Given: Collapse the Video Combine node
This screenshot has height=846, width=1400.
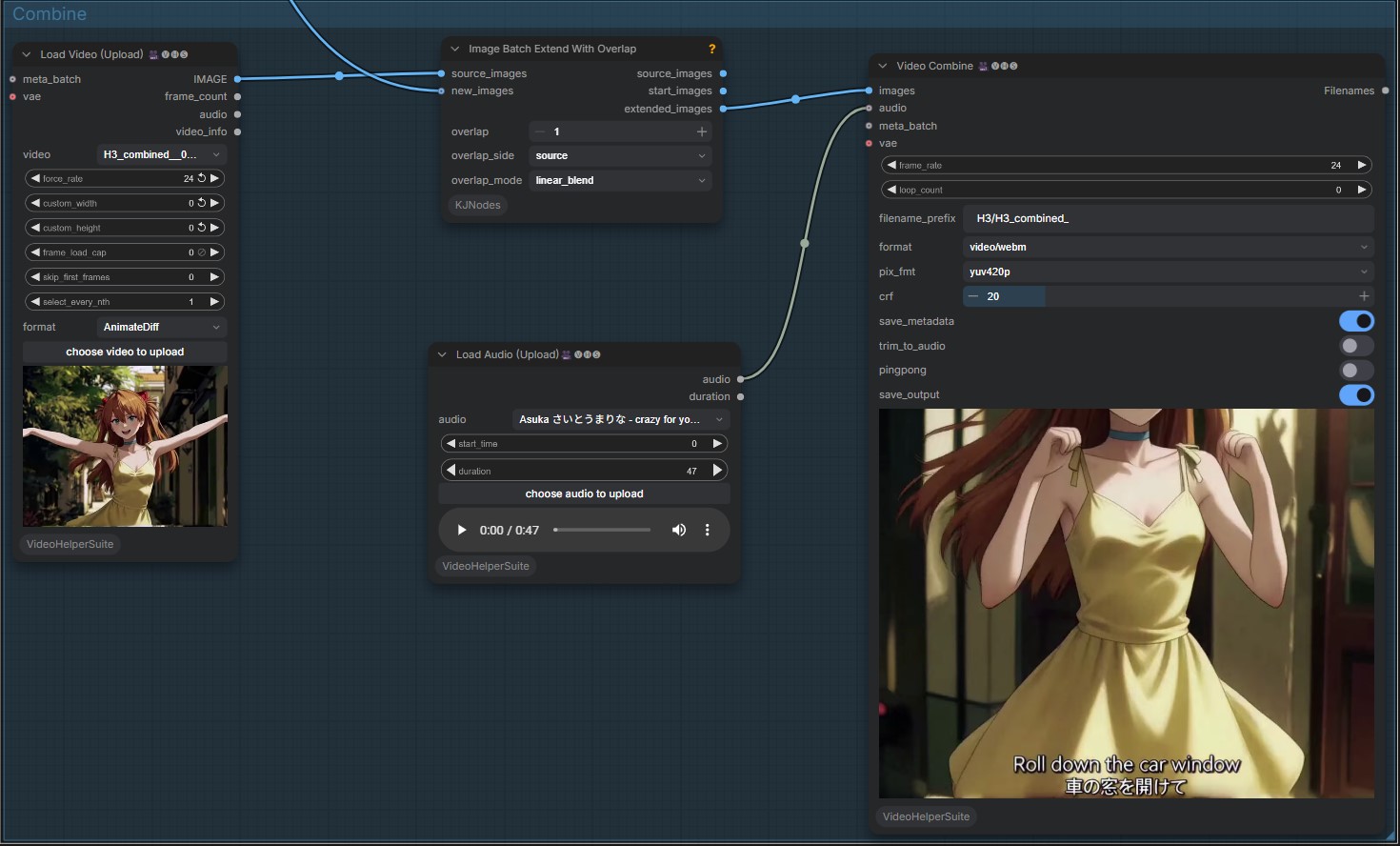Looking at the screenshot, I should [883, 66].
